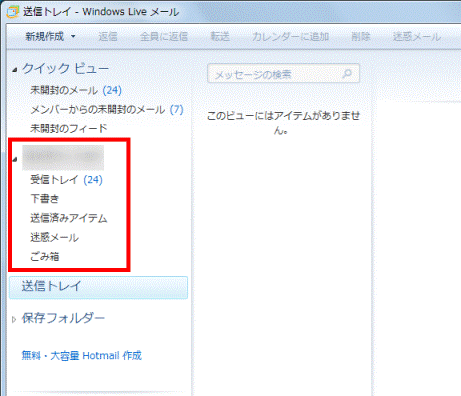
Task: Click 削除 in the toolbar
Action: click(361, 36)
